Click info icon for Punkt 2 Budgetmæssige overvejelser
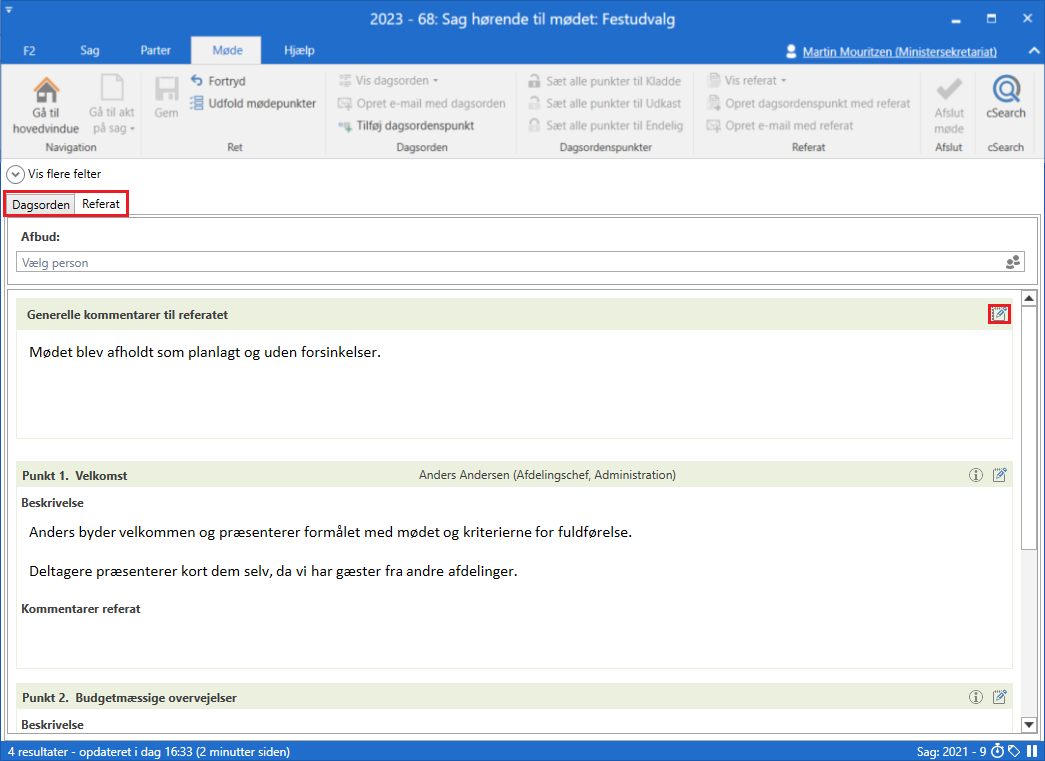Screen dimensions: 1045x761 [976, 697]
